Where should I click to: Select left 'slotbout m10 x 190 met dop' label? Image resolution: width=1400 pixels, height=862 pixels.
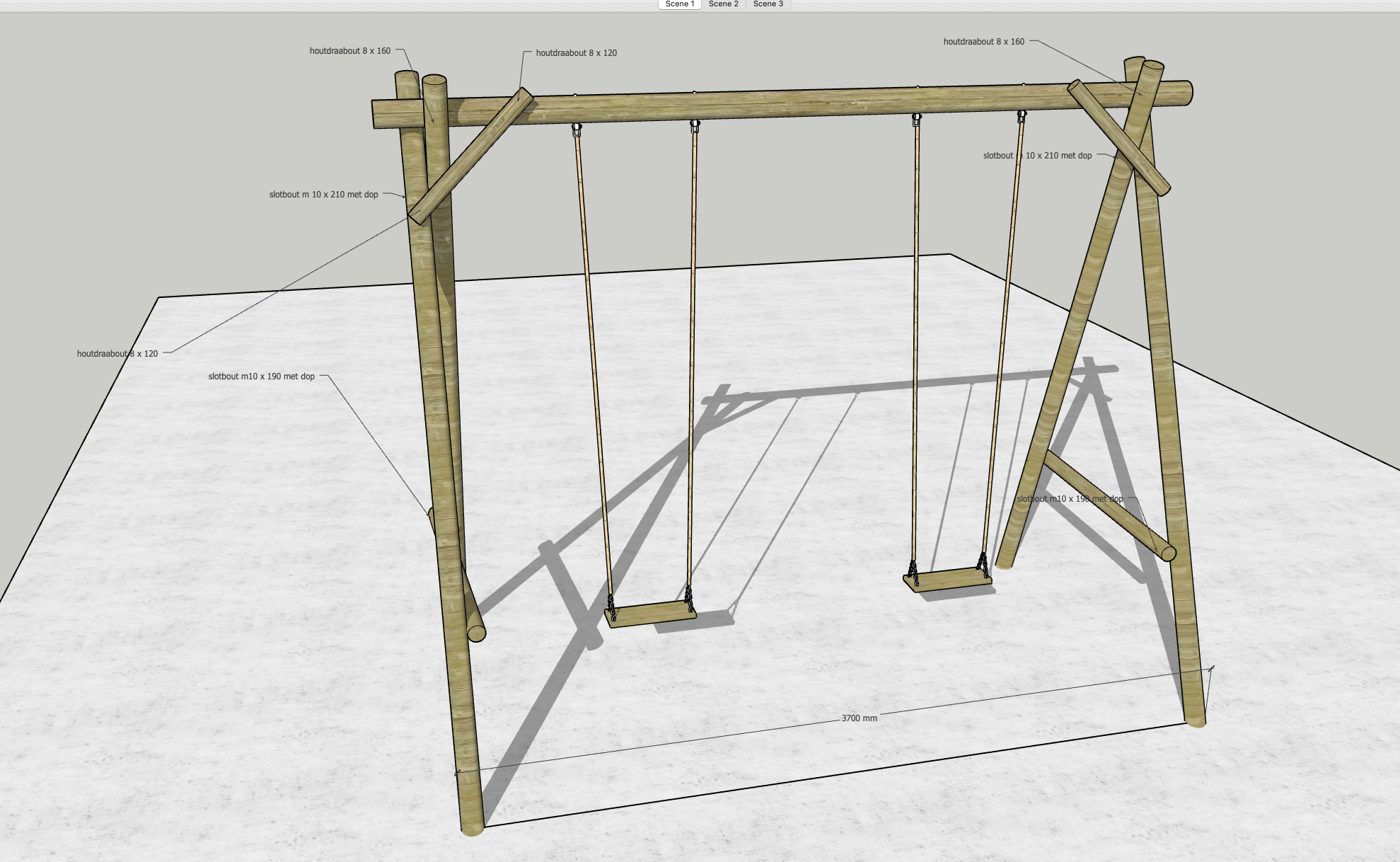(261, 377)
